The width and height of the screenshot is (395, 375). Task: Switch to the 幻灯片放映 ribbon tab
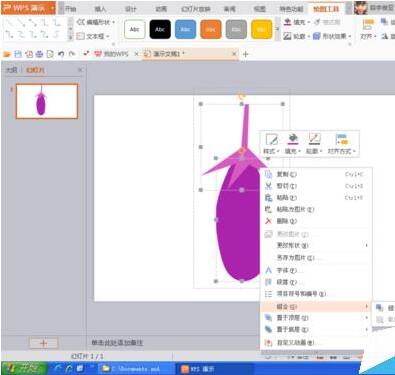click(196, 9)
